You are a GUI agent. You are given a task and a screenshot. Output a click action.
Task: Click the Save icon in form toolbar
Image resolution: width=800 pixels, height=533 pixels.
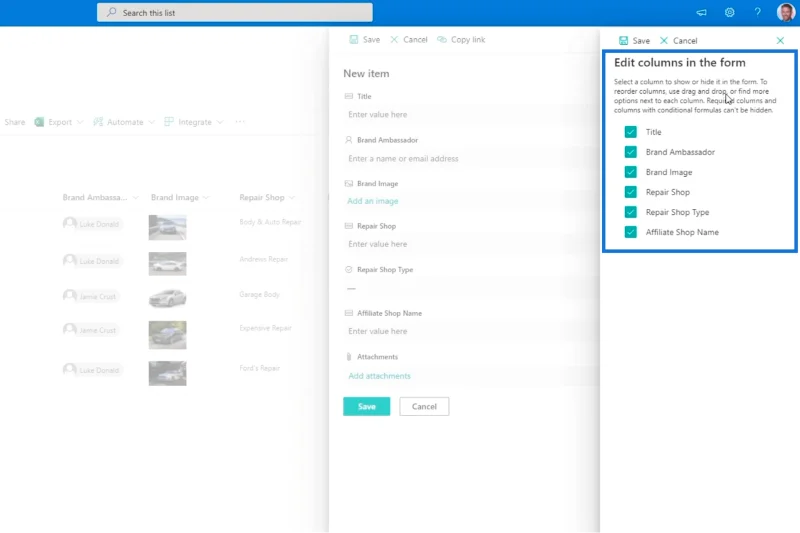(354, 39)
